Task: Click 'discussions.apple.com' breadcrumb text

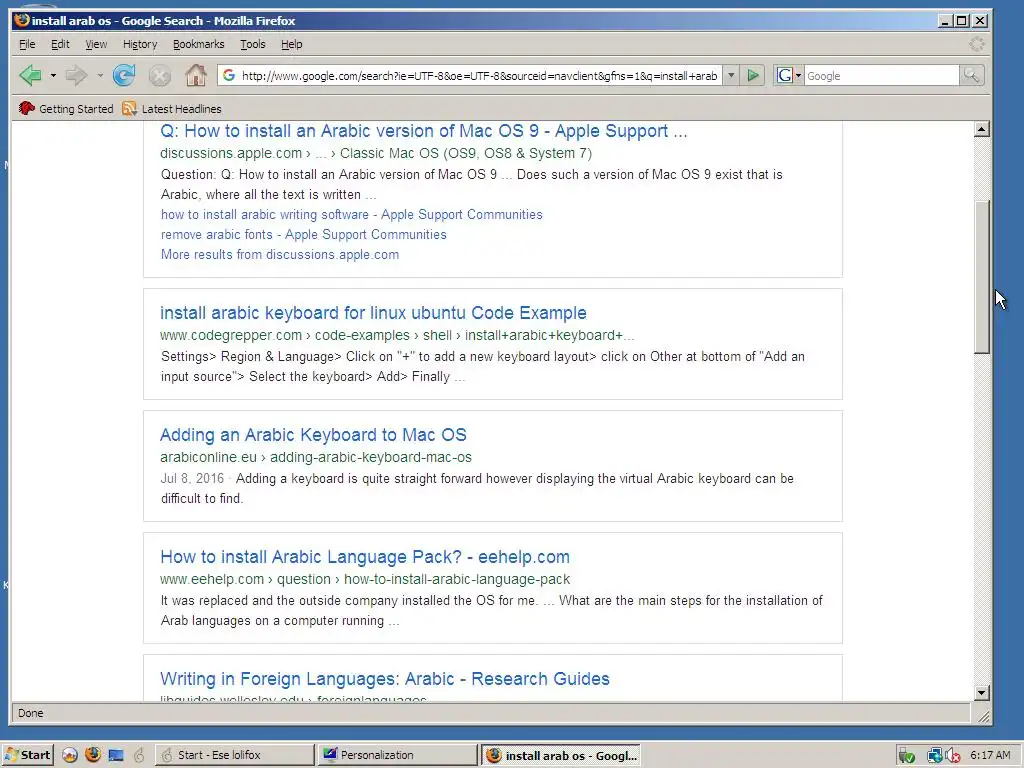Action: coord(231,153)
